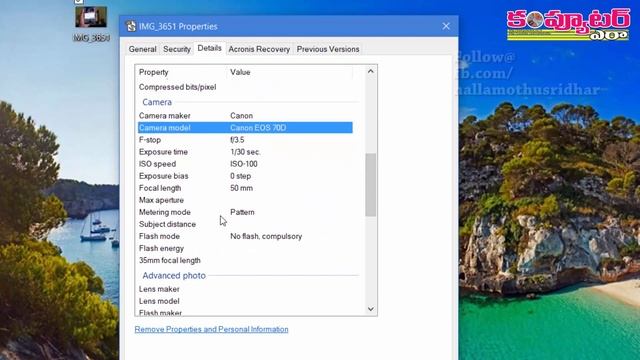
Task: Select the Flash energy row
Action: pos(245,248)
